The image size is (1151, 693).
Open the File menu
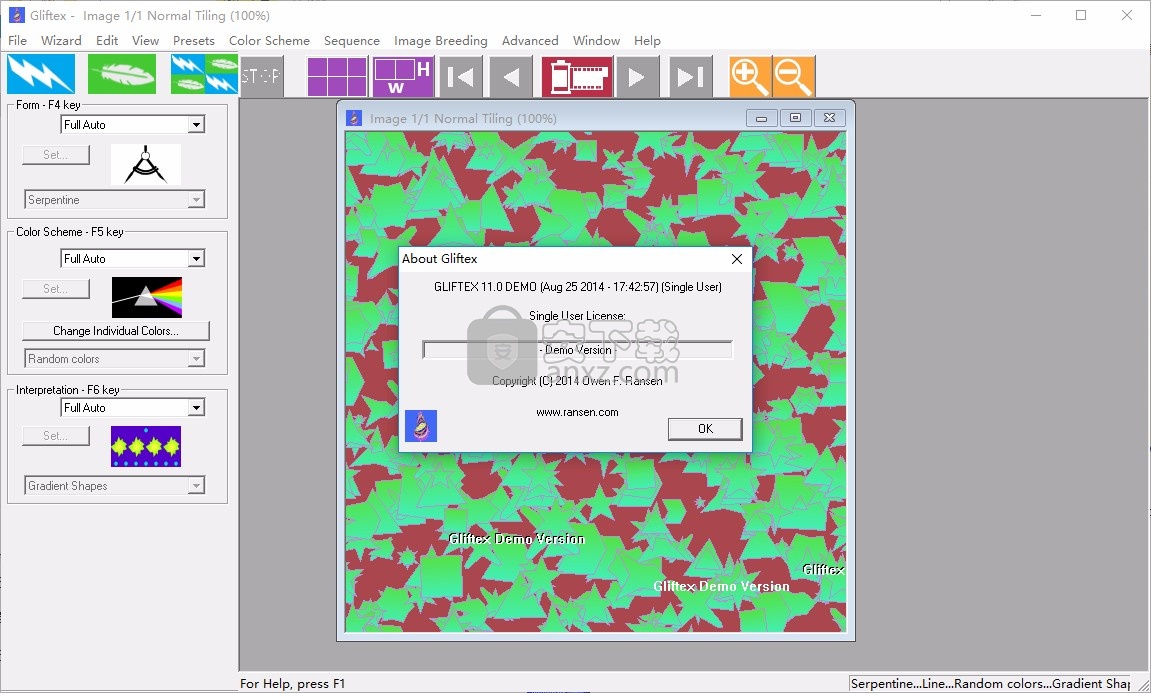pyautogui.click(x=17, y=40)
